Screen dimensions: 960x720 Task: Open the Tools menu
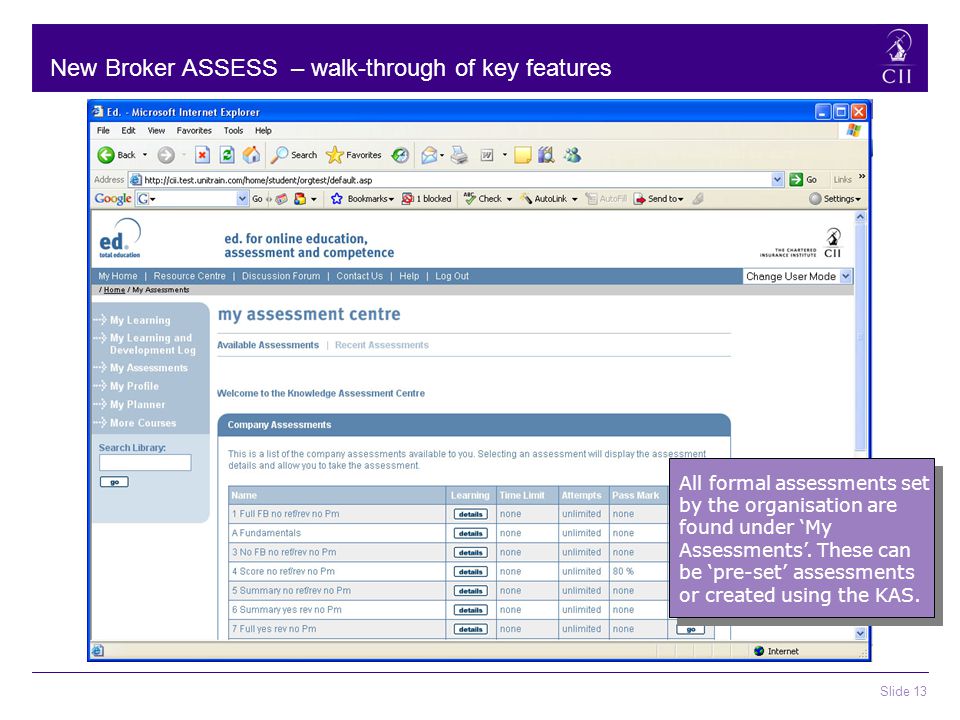click(x=233, y=130)
